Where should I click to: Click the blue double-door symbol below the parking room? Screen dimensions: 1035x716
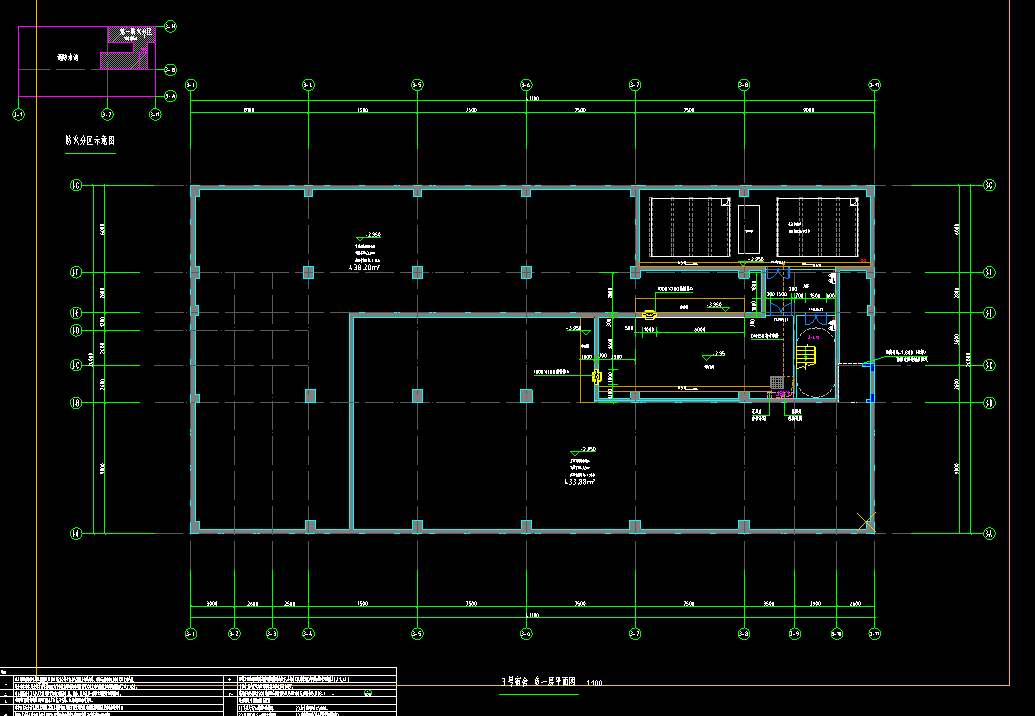point(782,270)
